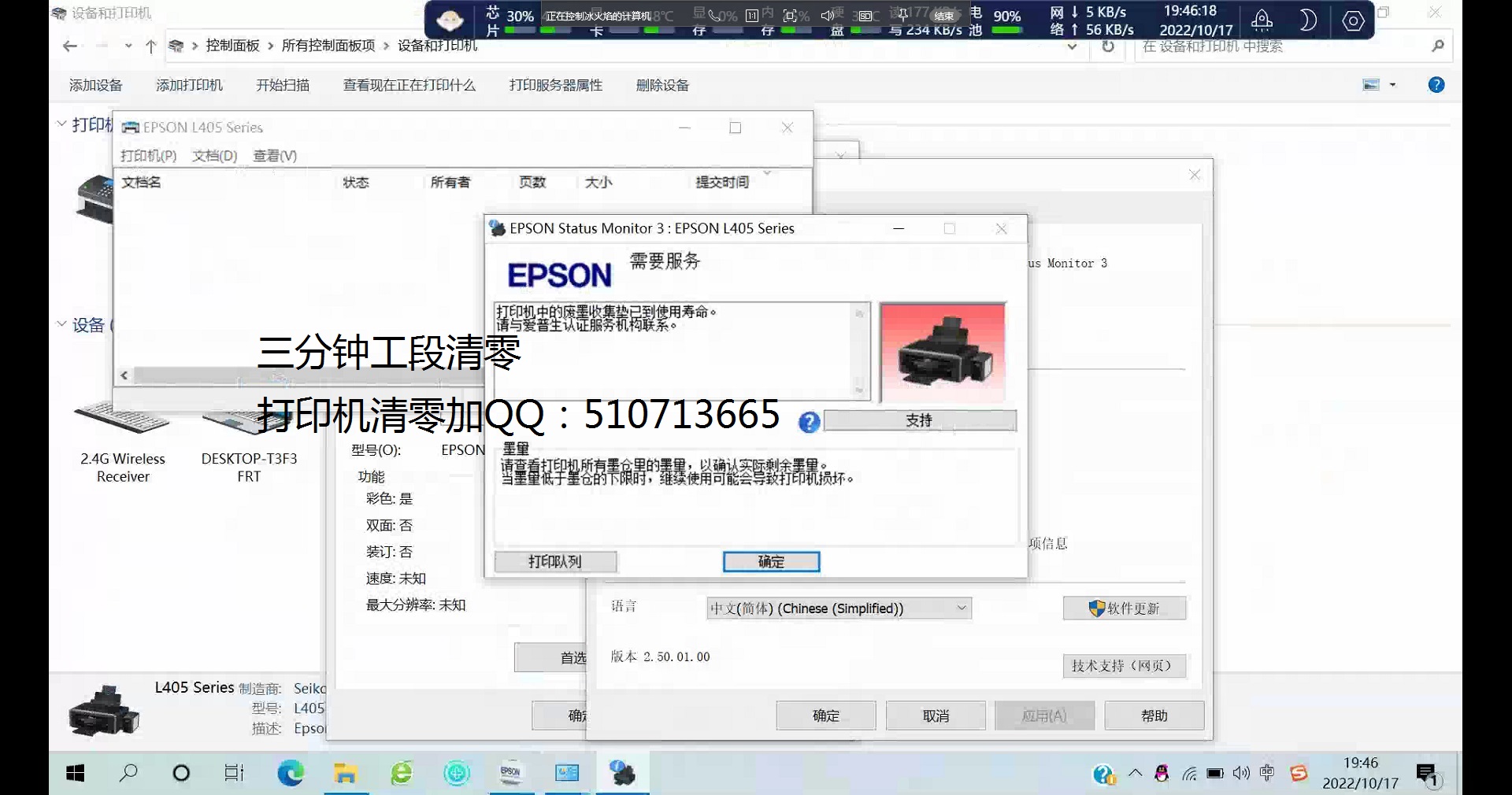Click the 软件更新 button

1124,608
